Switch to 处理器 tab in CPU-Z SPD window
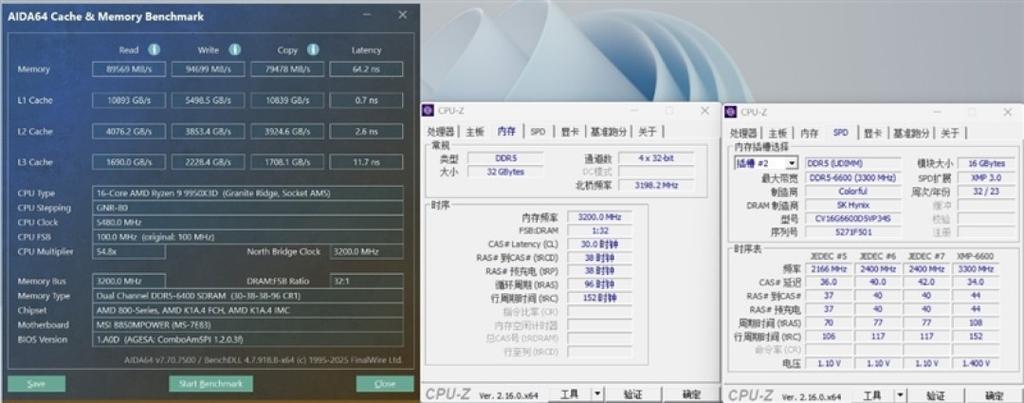Viewport: 1024px width, 403px height. (744, 133)
